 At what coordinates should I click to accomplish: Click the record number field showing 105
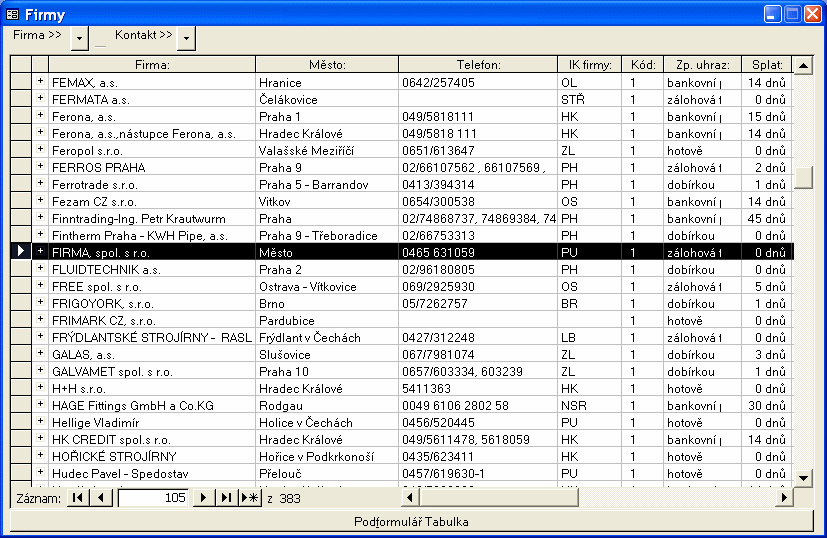click(x=152, y=498)
